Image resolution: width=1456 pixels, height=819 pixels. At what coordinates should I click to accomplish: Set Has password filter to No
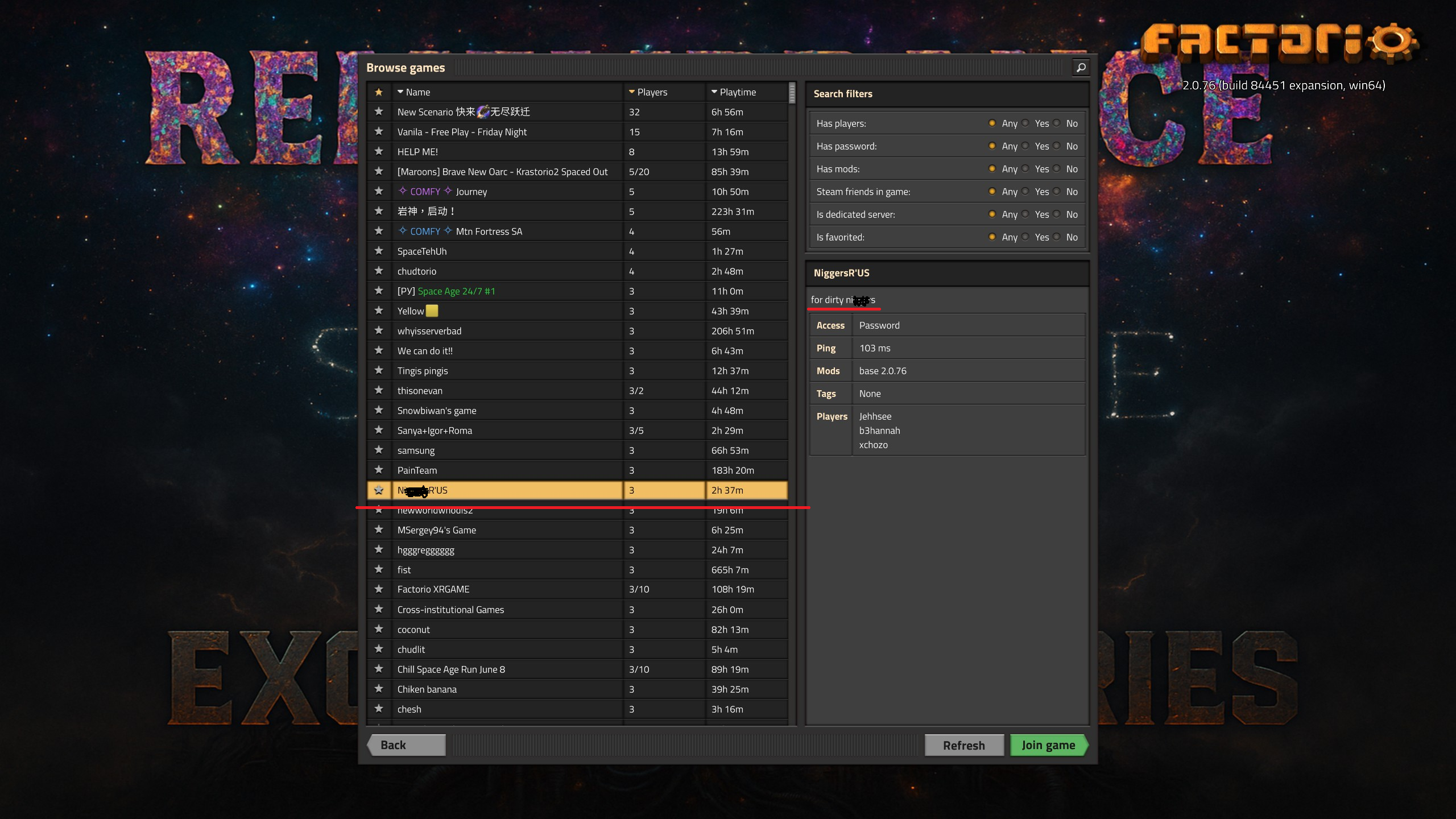(x=1057, y=146)
